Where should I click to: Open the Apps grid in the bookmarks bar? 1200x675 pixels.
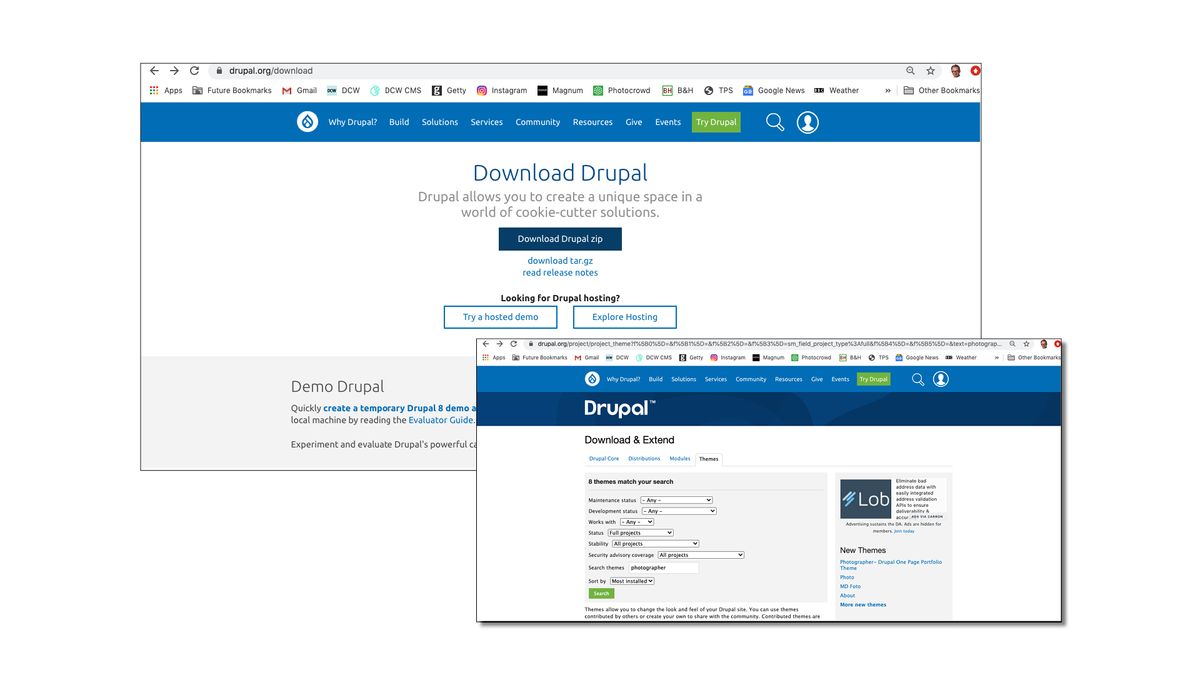[156, 90]
